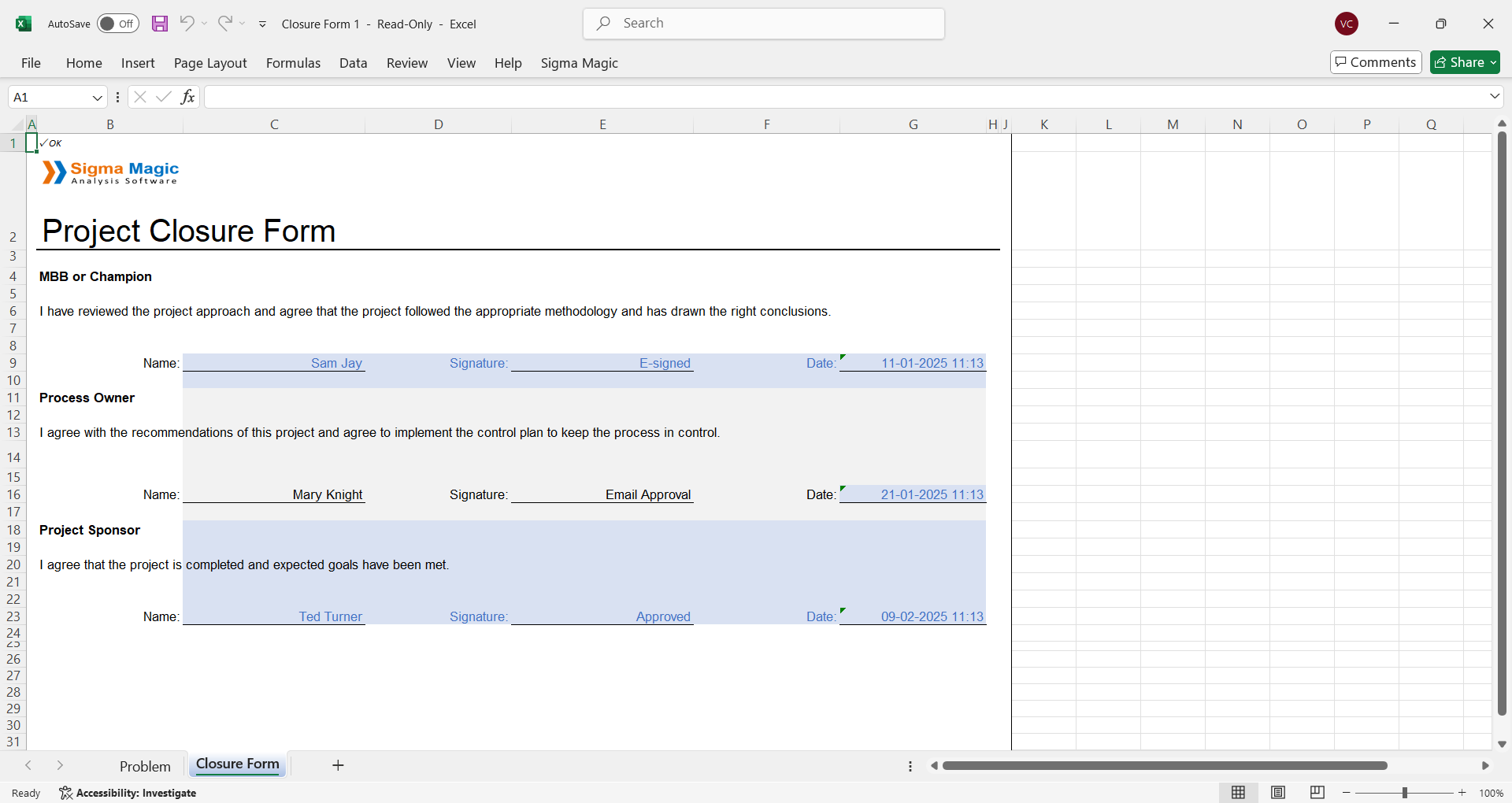Switch to Page Layout view icon

point(1278,793)
